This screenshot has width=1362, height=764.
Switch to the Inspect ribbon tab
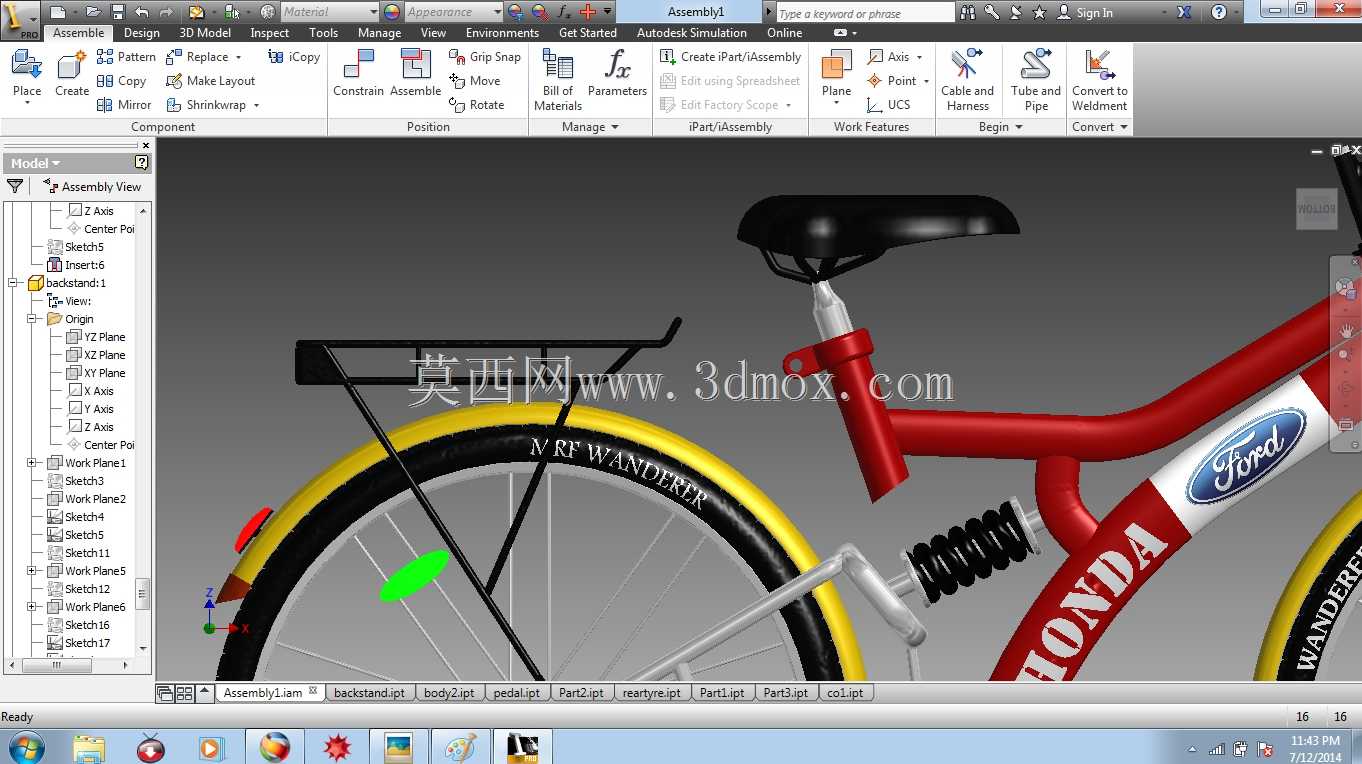coord(270,33)
